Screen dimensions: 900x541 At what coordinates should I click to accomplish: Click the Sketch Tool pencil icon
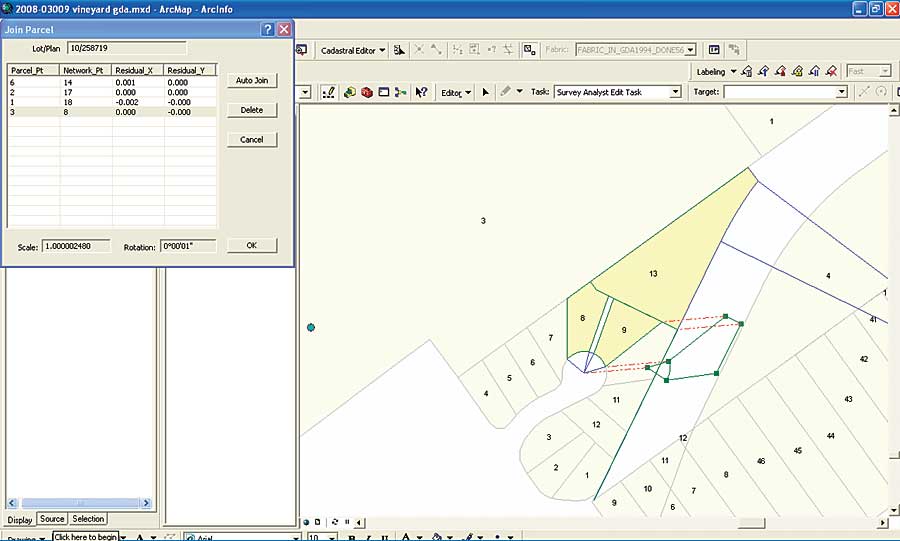(x=505, y=91)
